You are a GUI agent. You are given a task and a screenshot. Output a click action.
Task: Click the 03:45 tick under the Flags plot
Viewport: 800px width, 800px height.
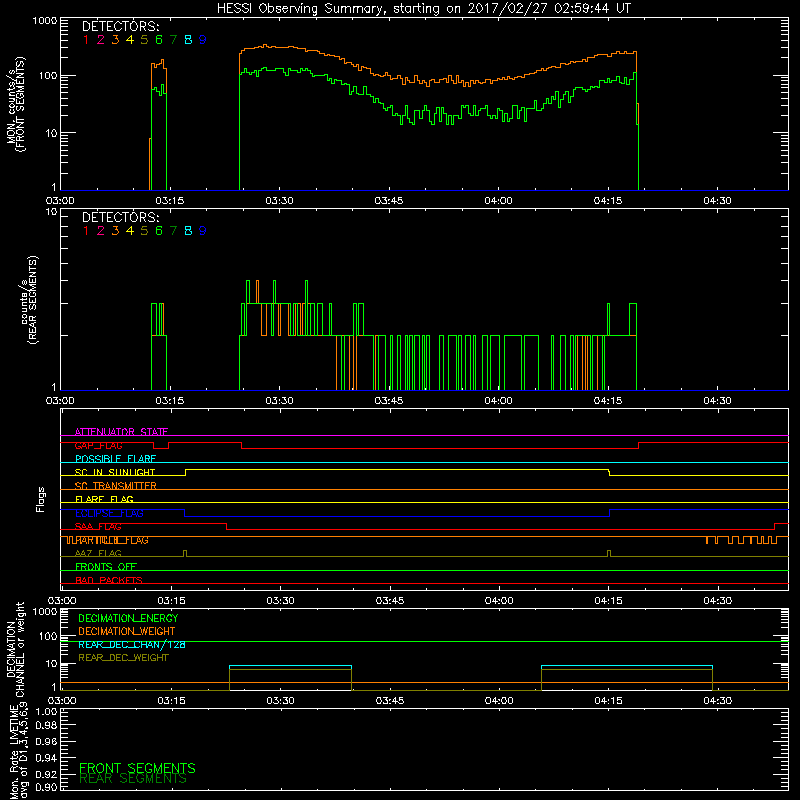(390, 601)
